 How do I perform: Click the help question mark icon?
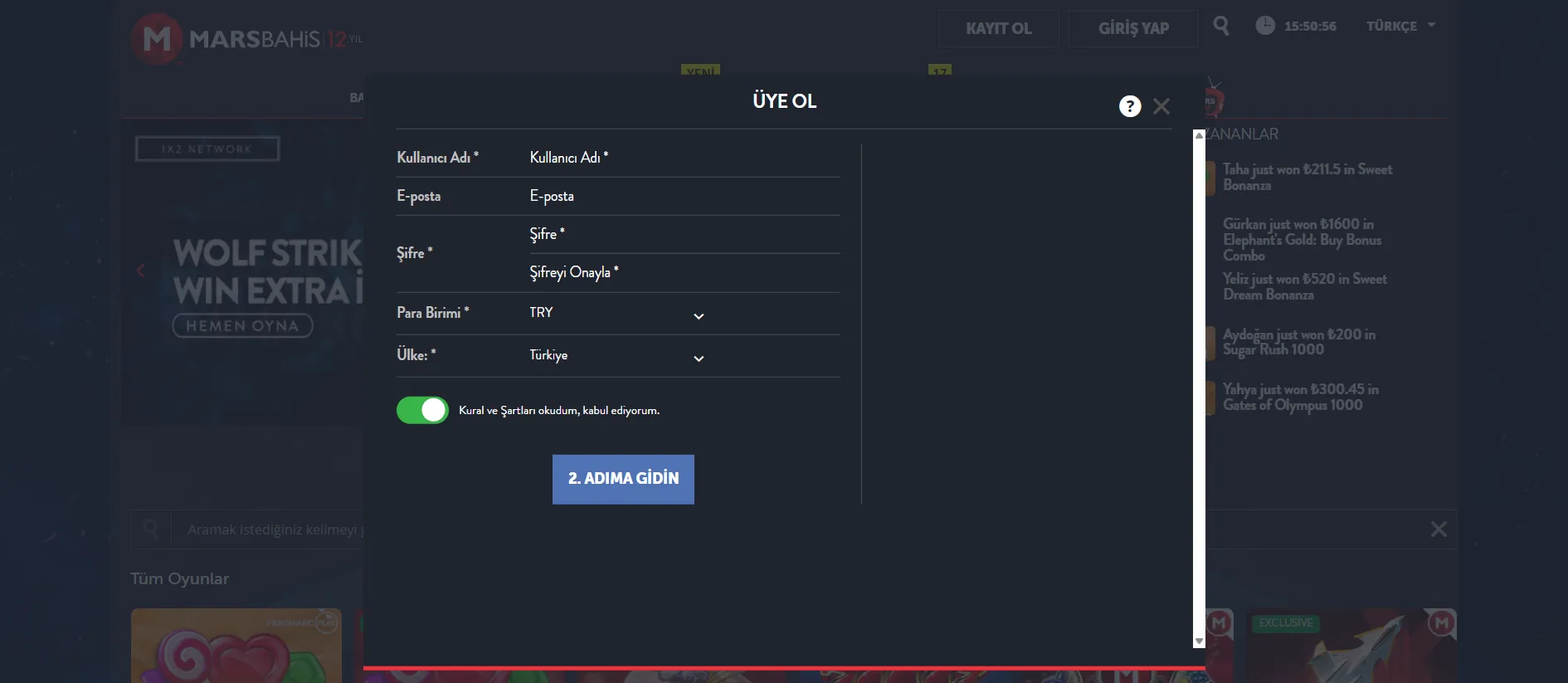[x=1129, y=106]
